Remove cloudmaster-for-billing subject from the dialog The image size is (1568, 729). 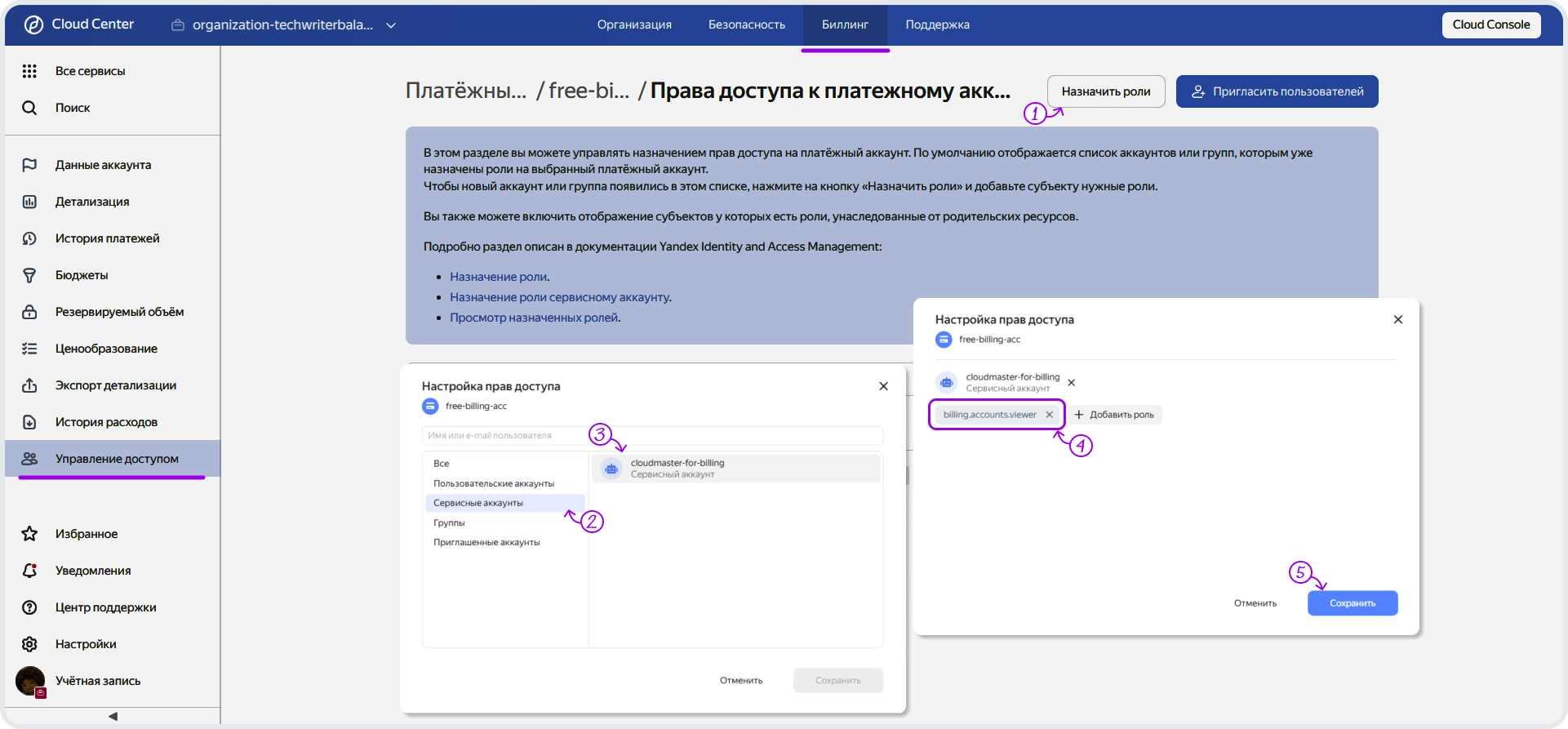1072,383
